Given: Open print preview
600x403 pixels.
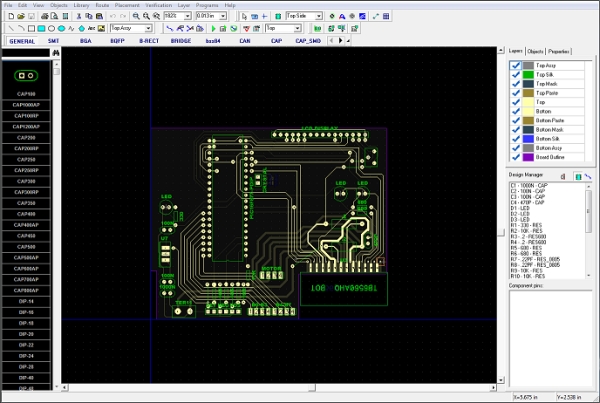Looking at the screenshot, I should point(55,16).
